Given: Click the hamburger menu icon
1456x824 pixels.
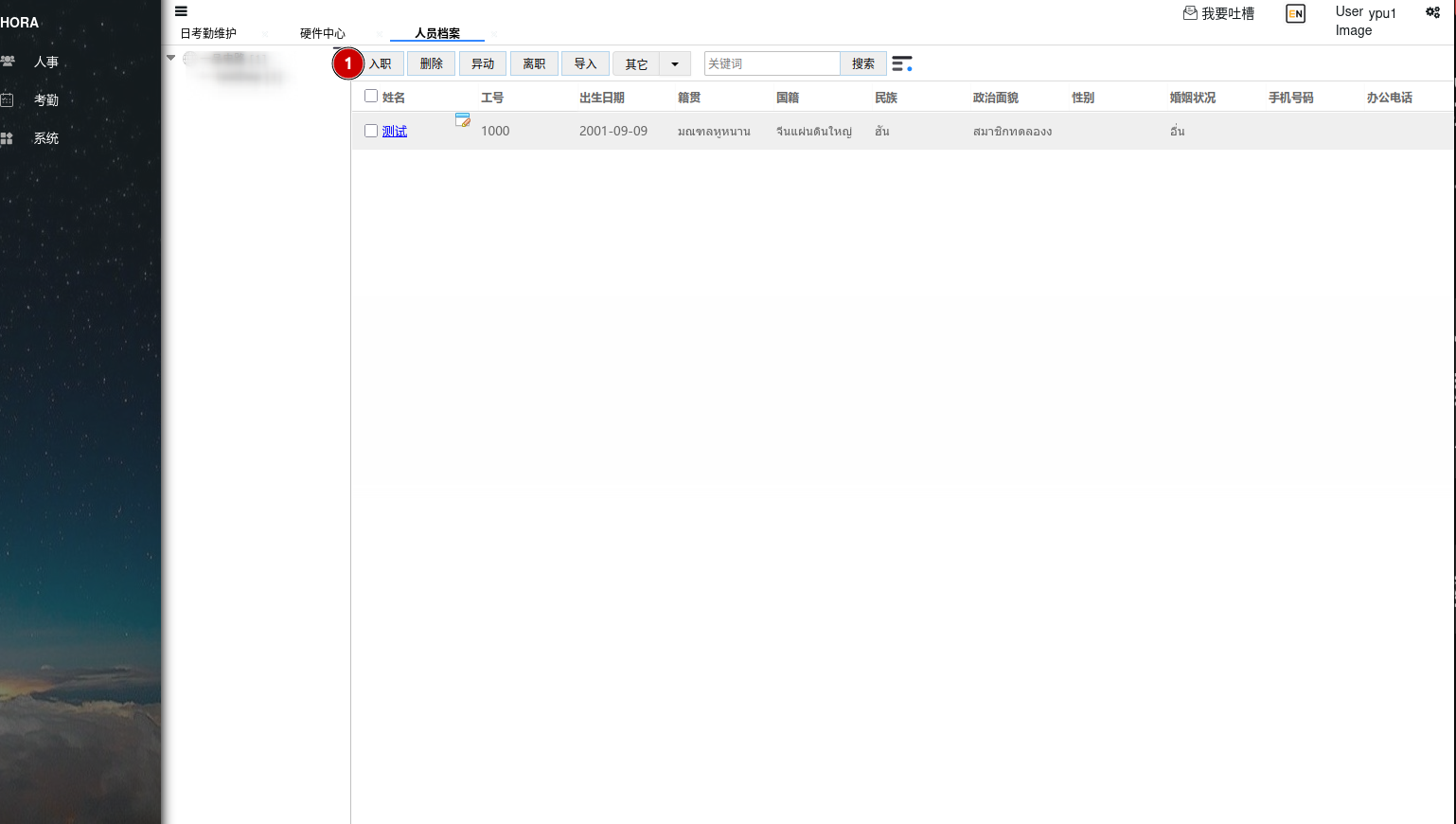Looking at the screenshot, I should pos(181,11).
